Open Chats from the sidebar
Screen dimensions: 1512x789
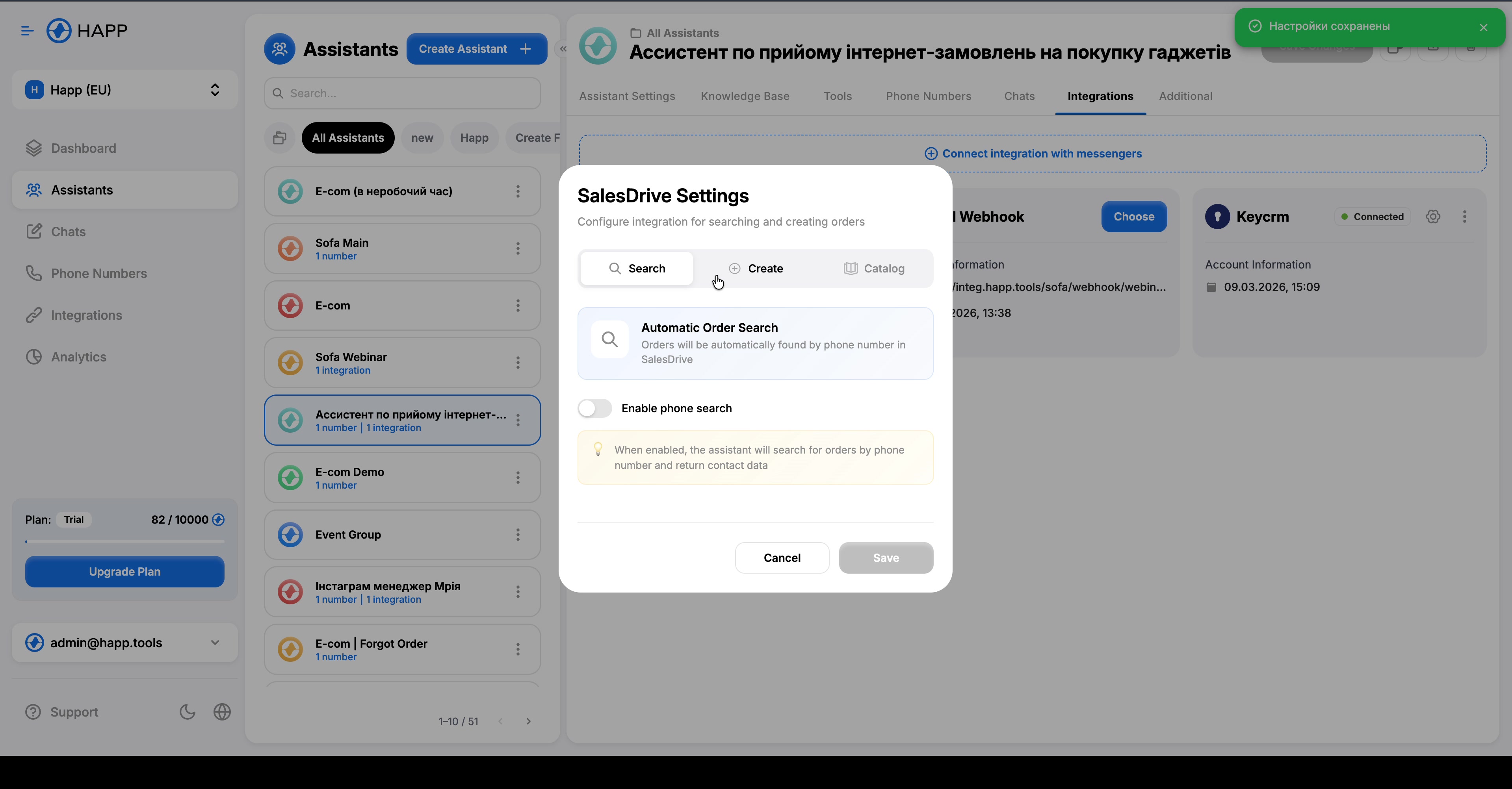(x=68, y=231)
